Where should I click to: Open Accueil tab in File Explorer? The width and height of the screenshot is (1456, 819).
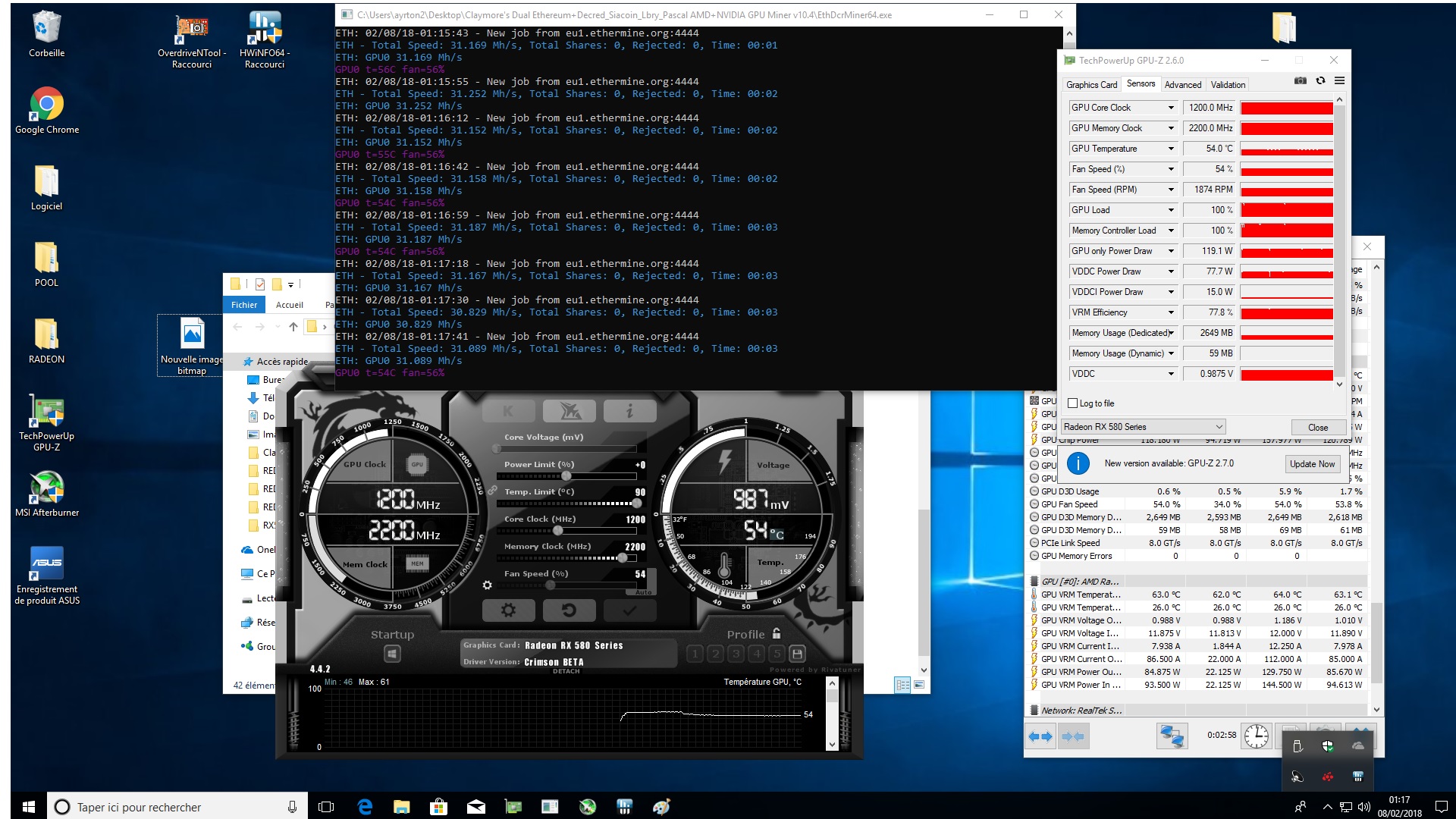pos(290,305)
